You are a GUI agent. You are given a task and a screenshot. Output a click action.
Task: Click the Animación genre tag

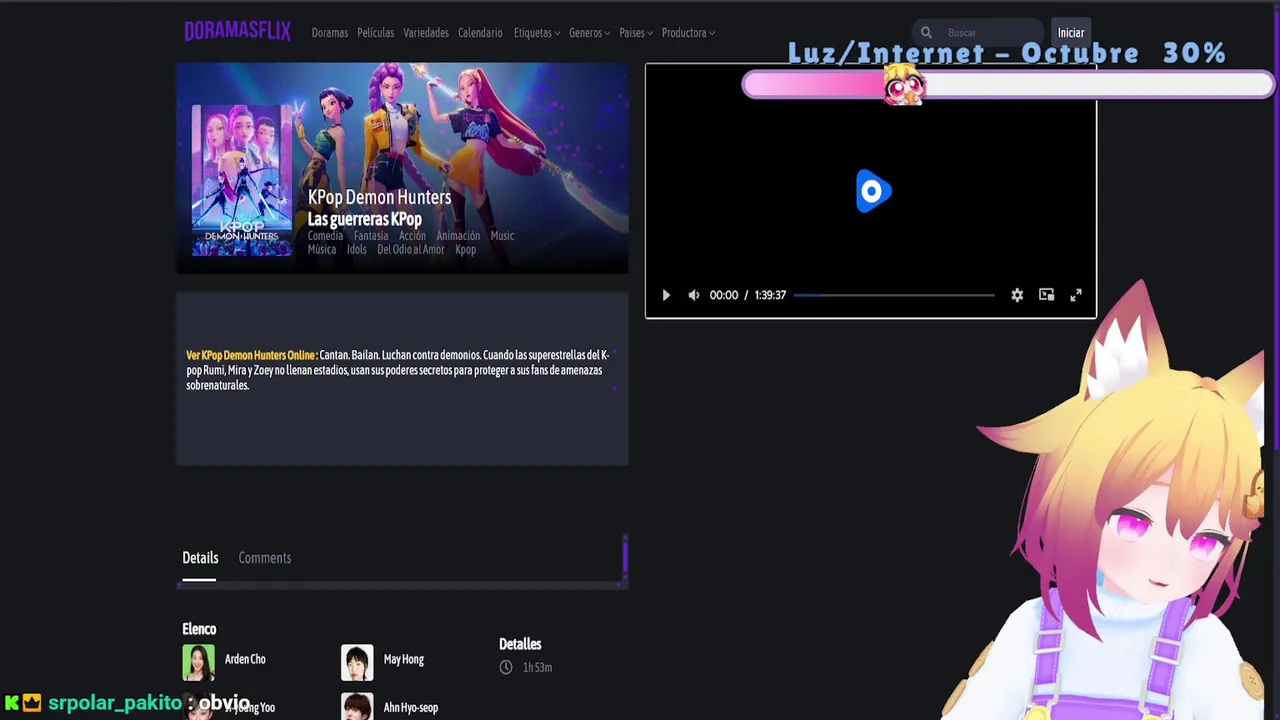tap(458, 236)
